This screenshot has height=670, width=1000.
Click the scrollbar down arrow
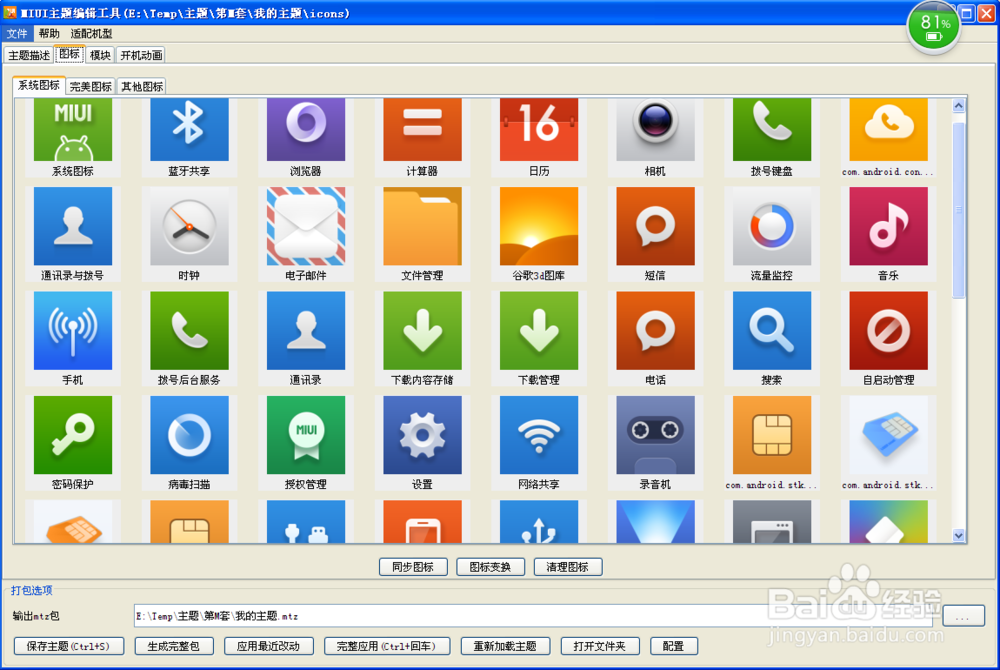959,535
